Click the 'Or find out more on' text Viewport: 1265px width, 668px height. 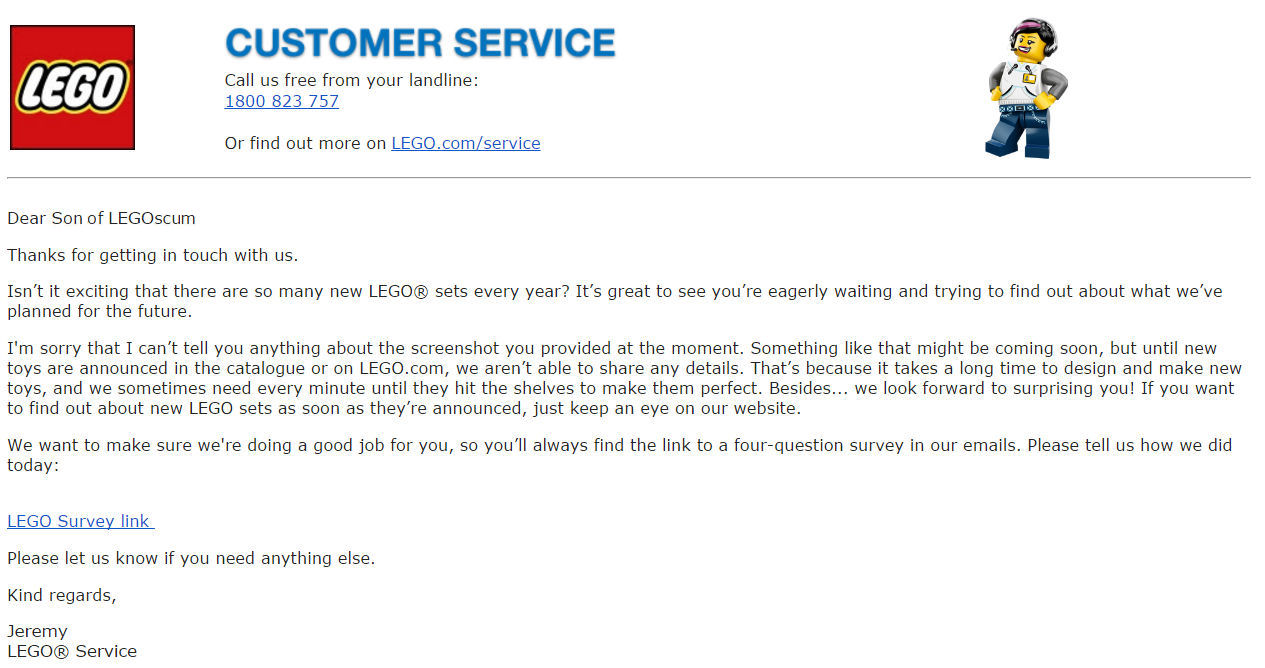coord(305,143)
